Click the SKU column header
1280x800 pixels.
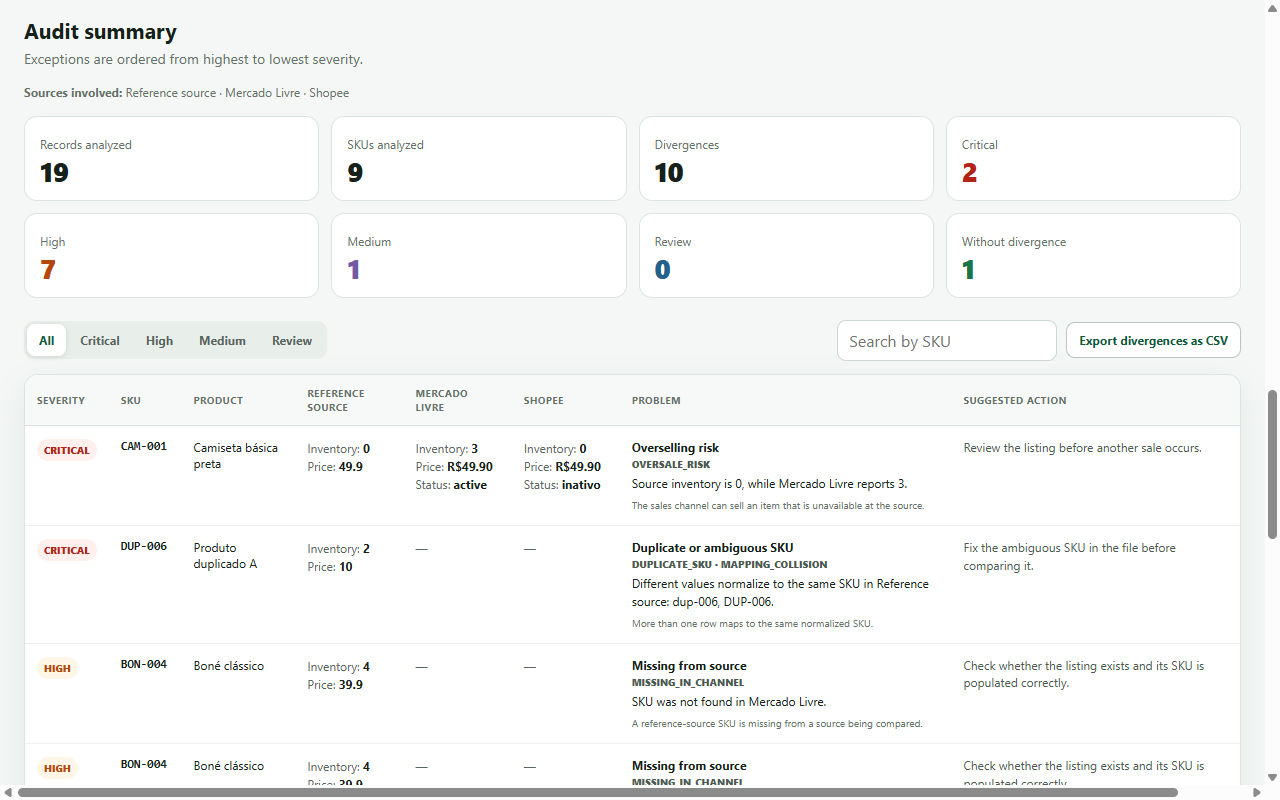click(131, 401)
